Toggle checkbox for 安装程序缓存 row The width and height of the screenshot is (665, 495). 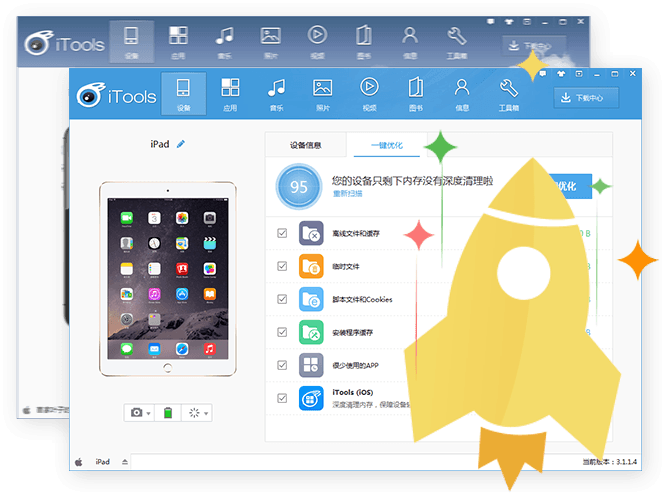(x=282, y=332)
